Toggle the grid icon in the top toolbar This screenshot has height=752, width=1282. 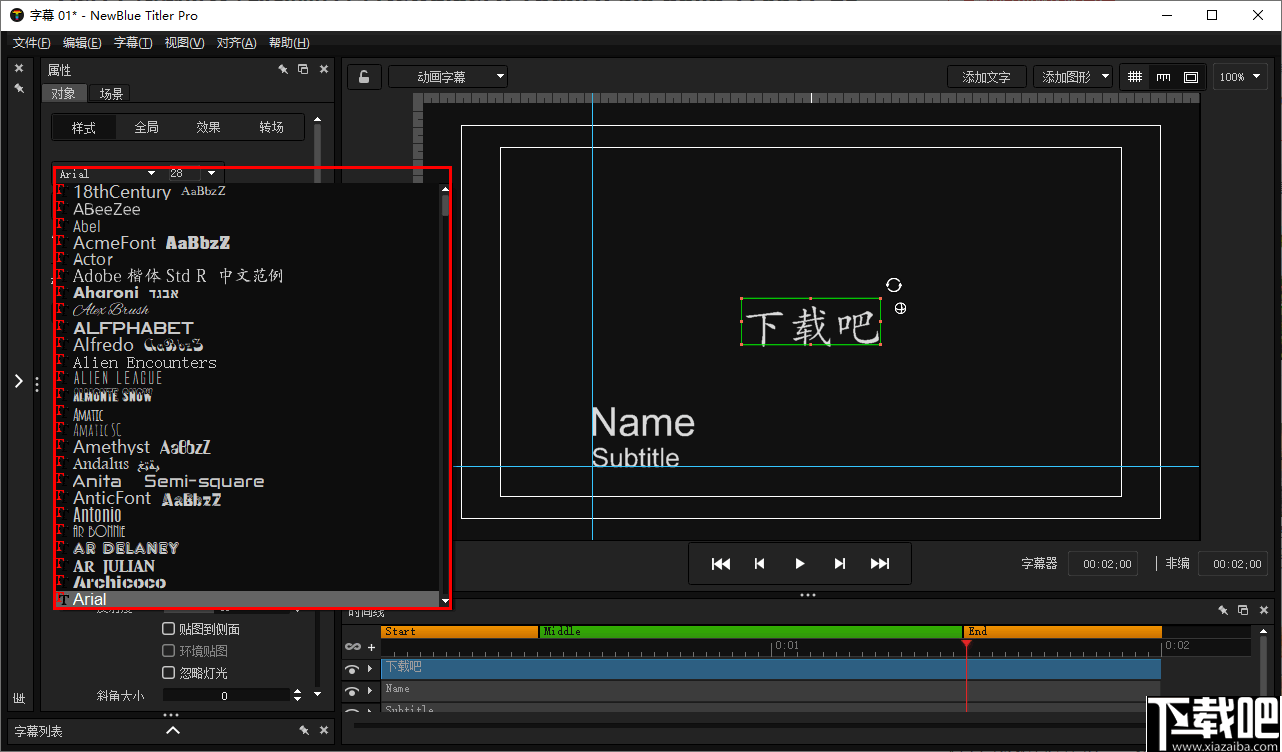1135,76
